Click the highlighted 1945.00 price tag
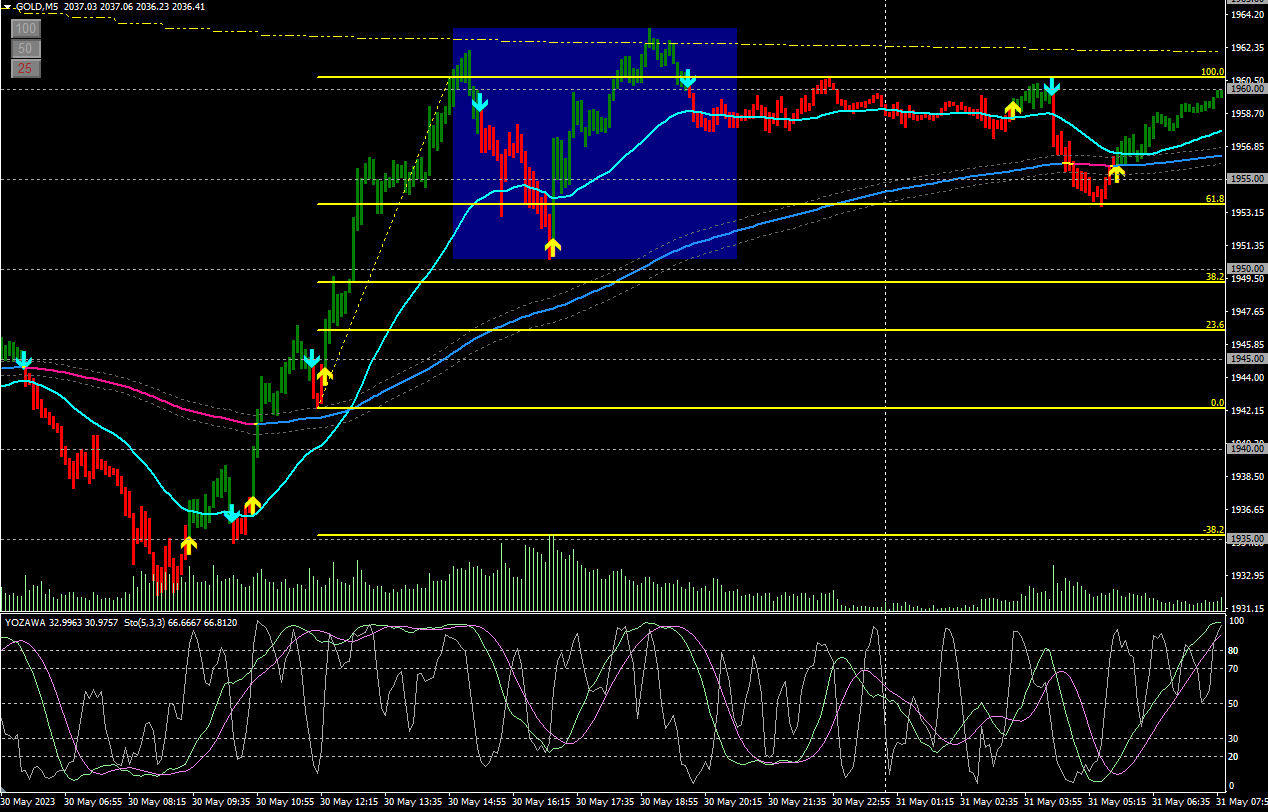 click(x=1247, y=359)
